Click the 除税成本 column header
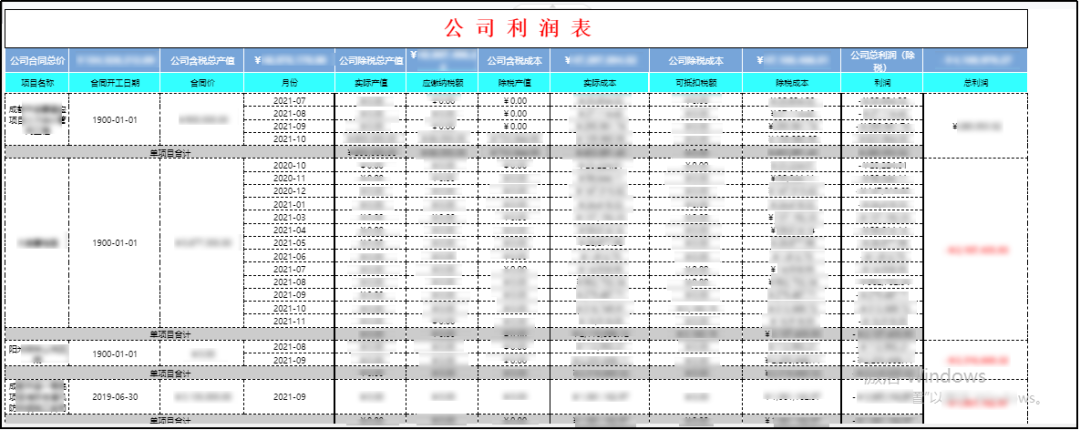 792,83
